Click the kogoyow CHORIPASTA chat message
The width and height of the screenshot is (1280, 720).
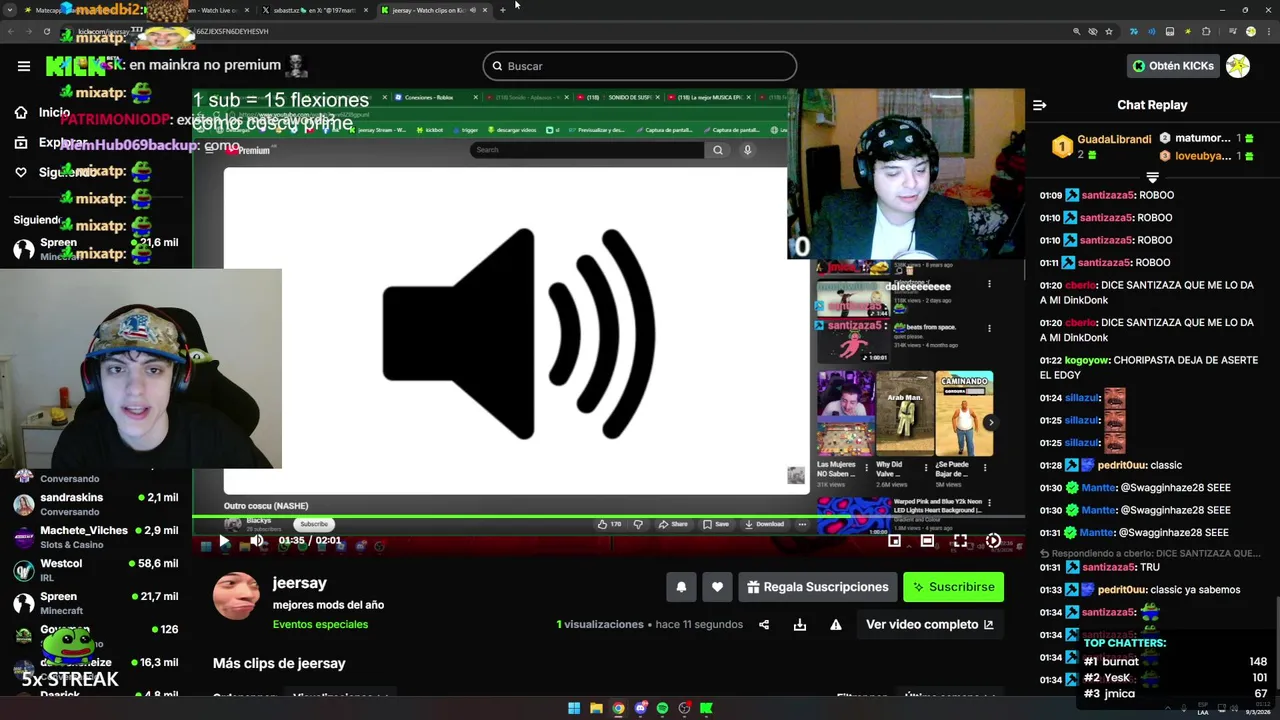click(x=1149, y=367)
